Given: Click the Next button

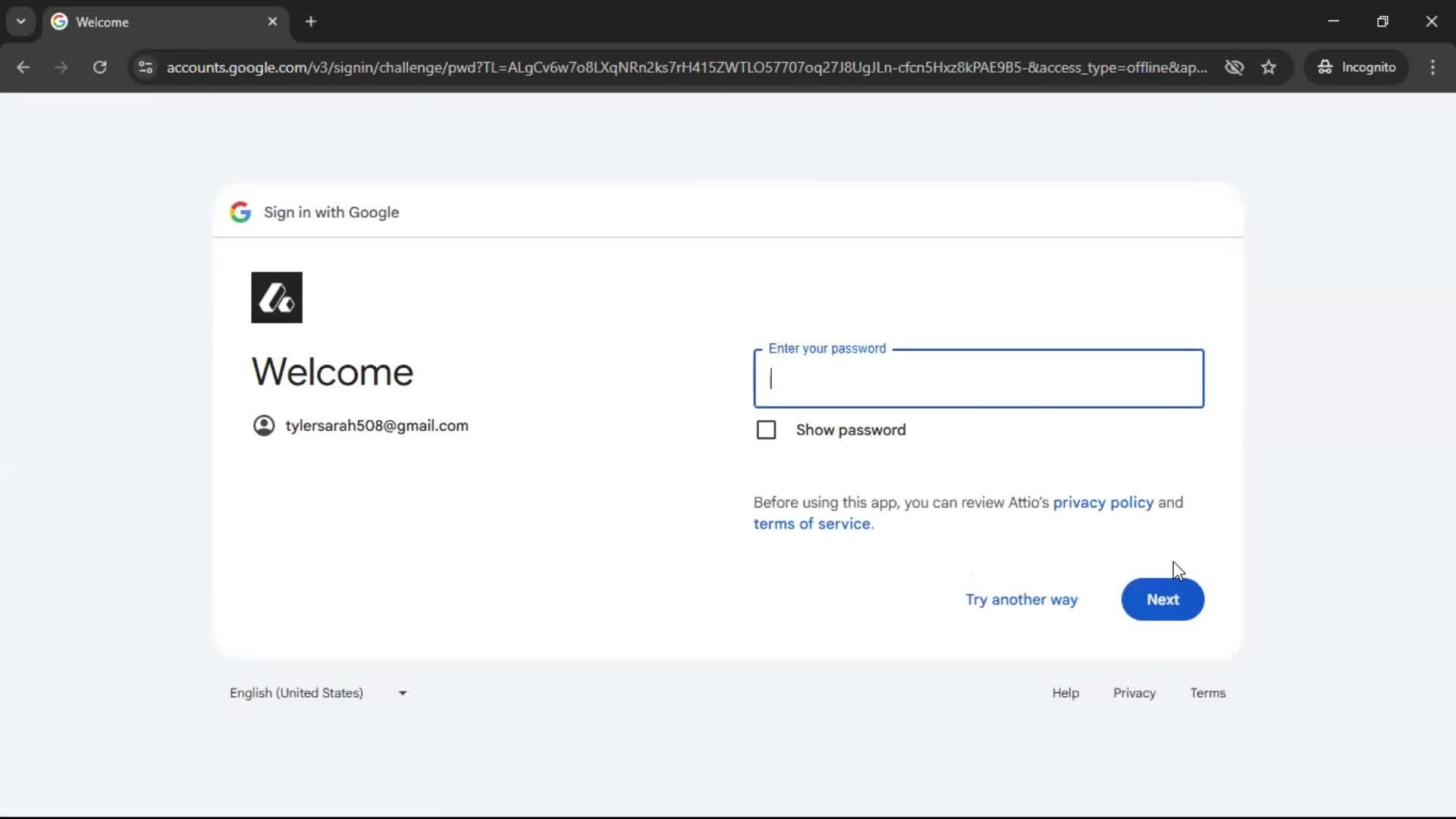Looking at the screenshot, I should click(x=1163, y=599).
